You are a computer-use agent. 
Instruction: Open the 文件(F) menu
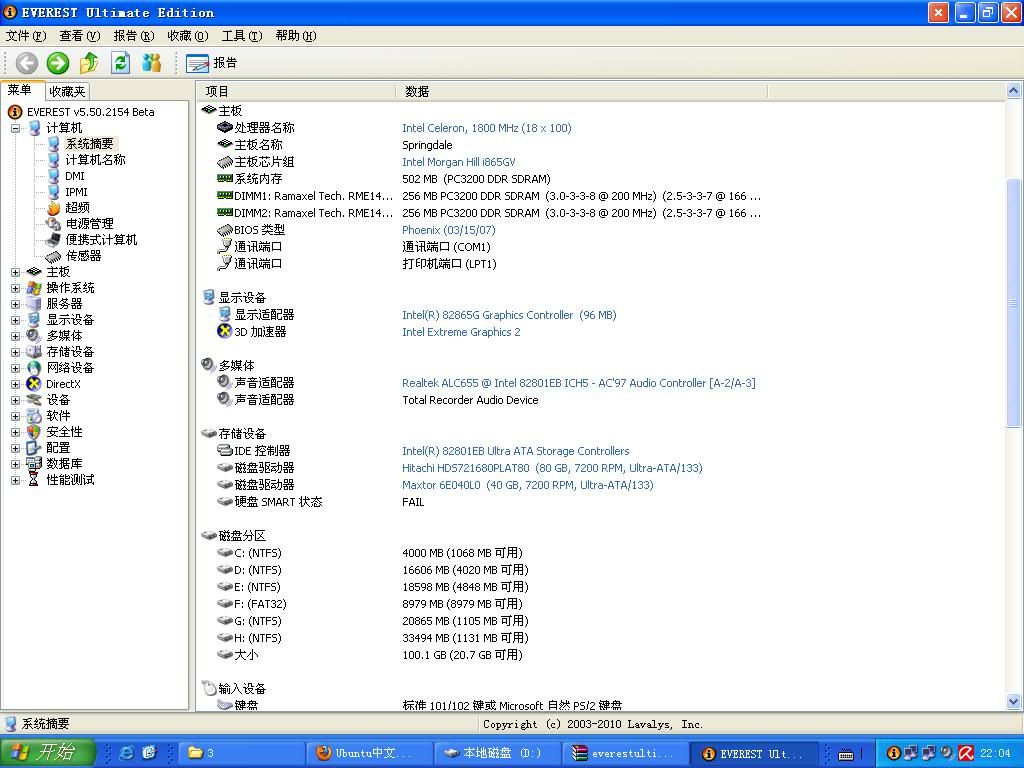pyautogui.click(x=25, y=35)
